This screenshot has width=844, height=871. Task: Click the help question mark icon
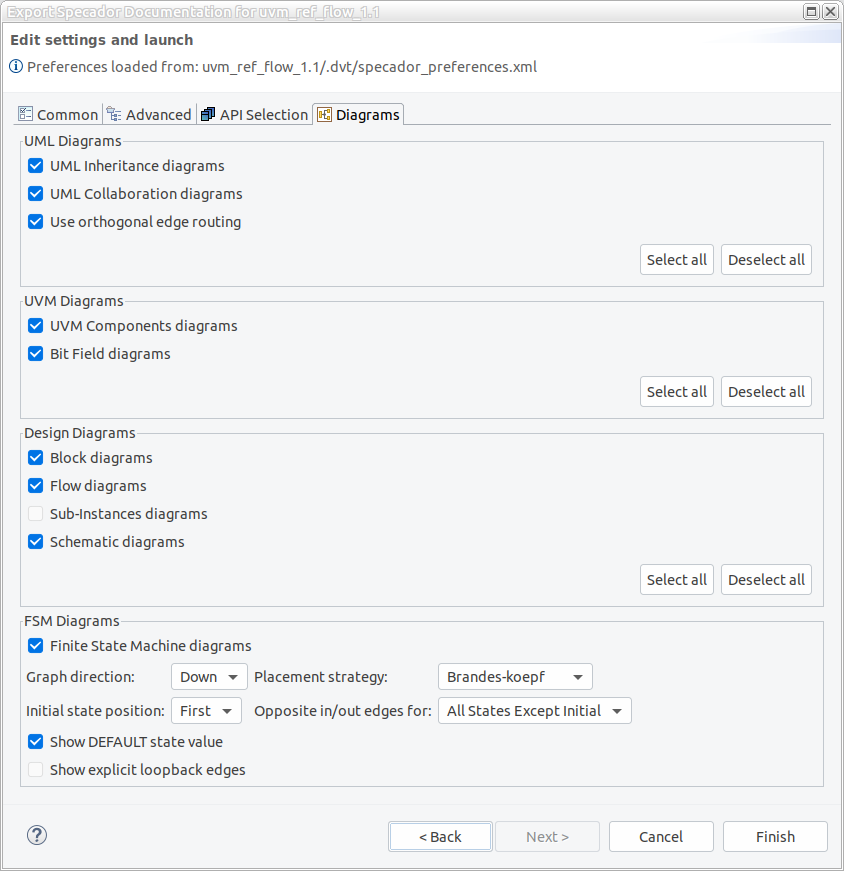(37, 835)
